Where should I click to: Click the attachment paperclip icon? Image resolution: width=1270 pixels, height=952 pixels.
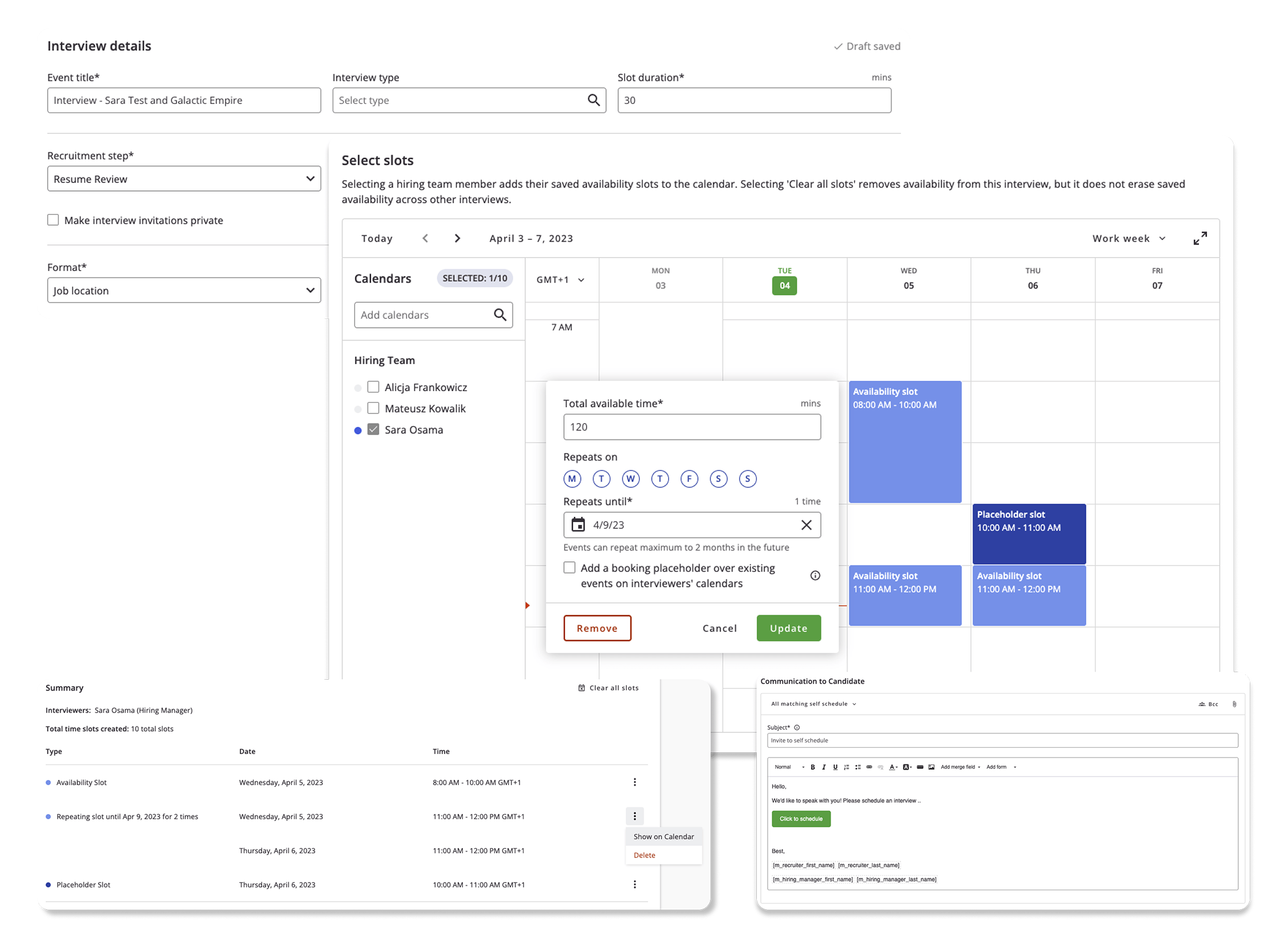pos(1234,704)
